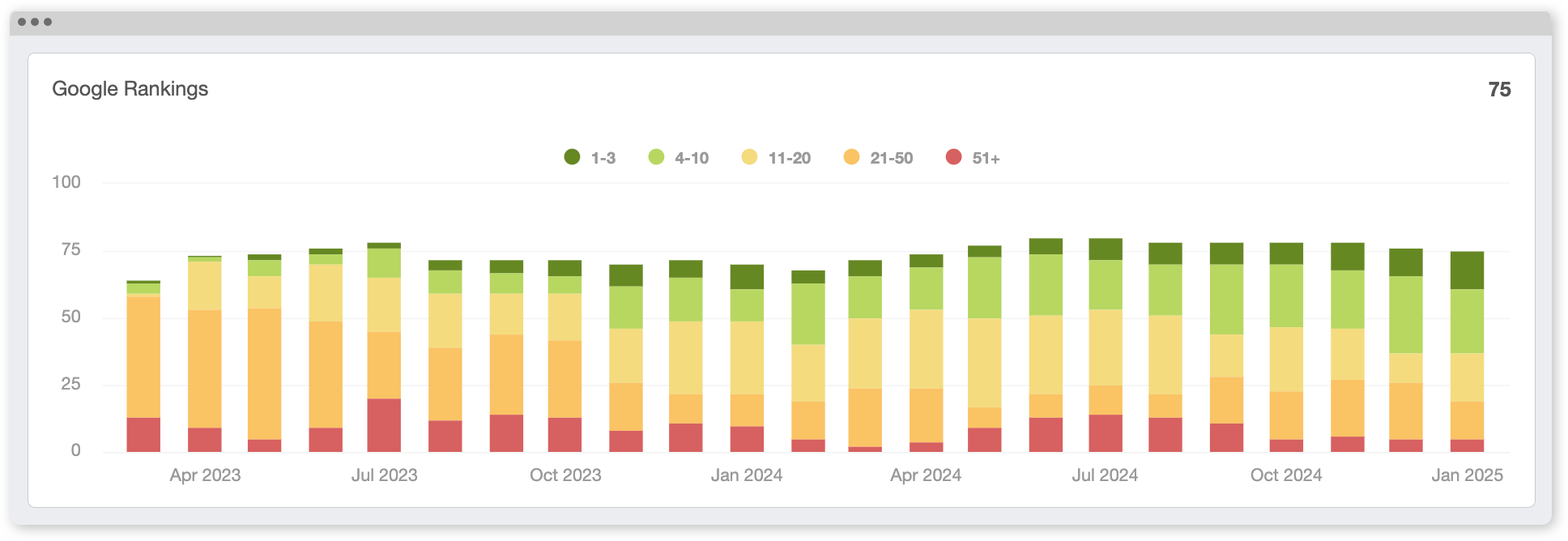This screenshot has width=1568, height=541.
Task: Select light green segment of Oct 2024 bar
Action: pyautogui.click(x=1286, y=296)
